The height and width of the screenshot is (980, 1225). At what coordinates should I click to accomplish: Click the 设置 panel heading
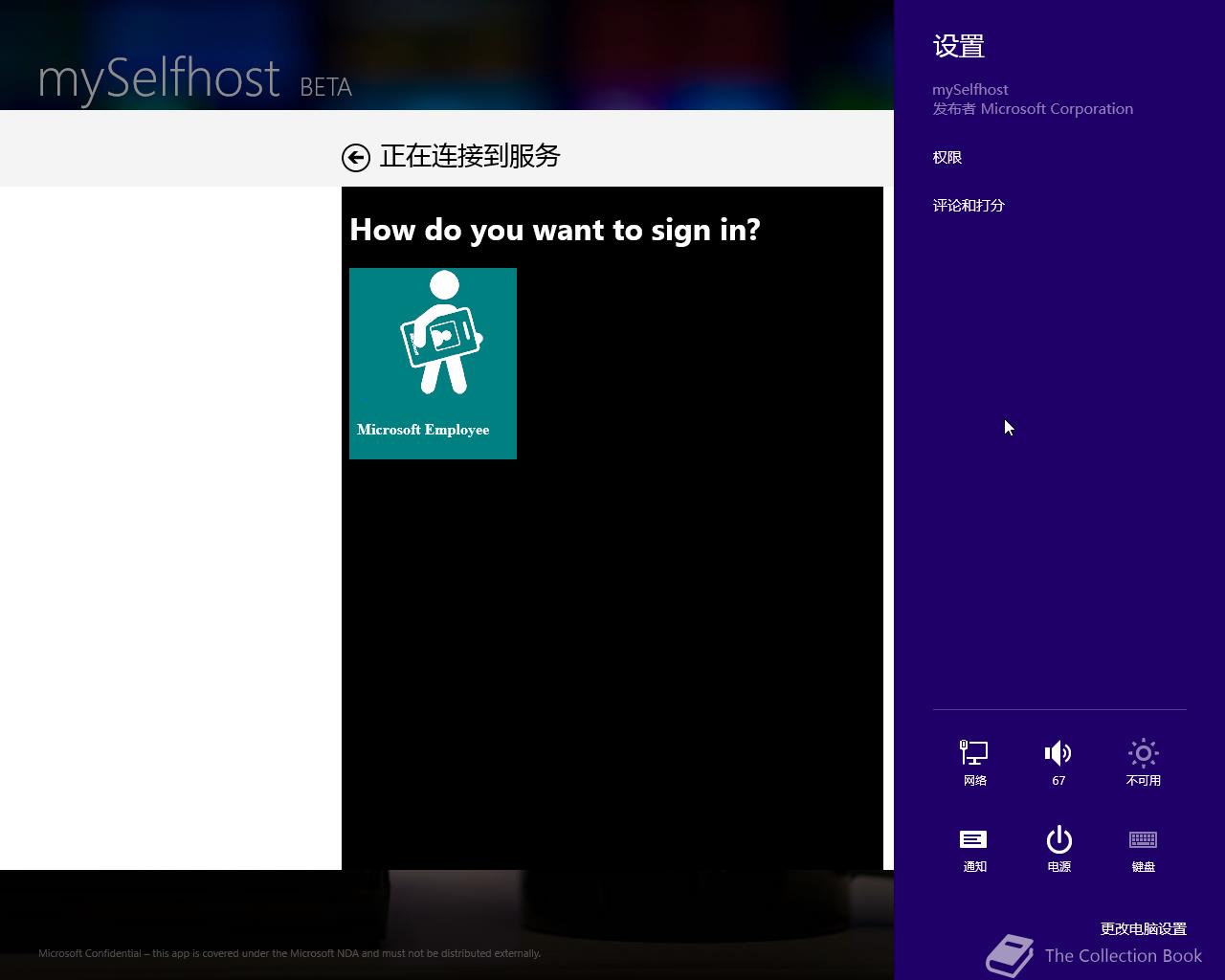click(959, 46)
